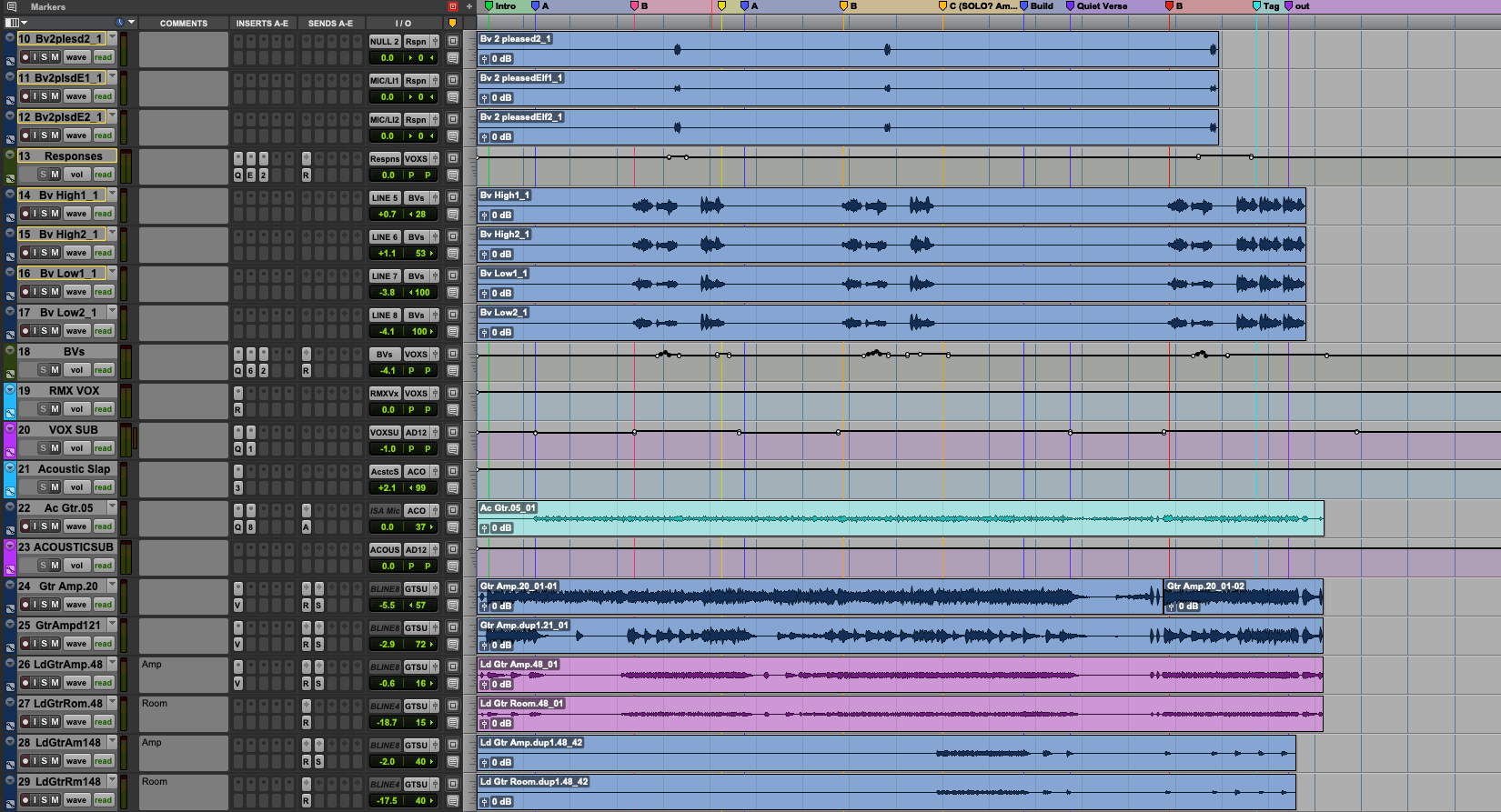Viewport: 1501px width, 812px height.
Task: Click the track options circle on 13 Responses
Action: click(10, 155)
